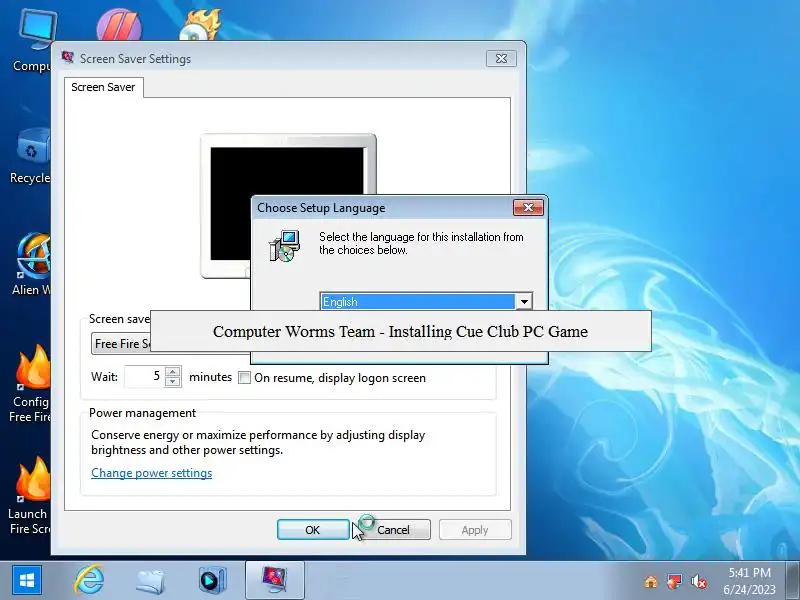Expand the English language dropdown
Image resolution: width=800 pixels, height=600 pixels.
click(x=524, y=302)
